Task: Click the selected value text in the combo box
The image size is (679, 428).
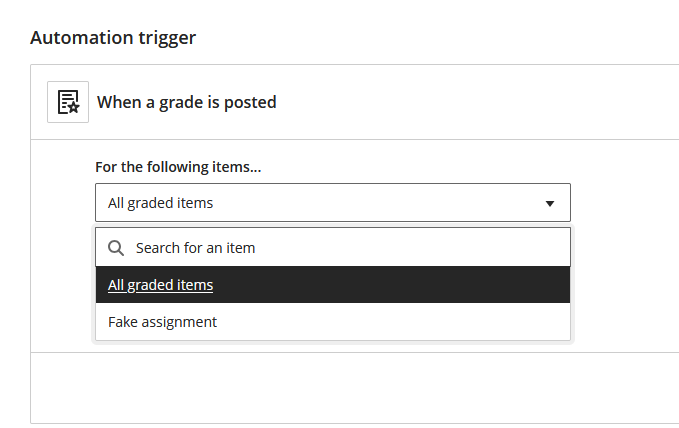Action: coord(160,203)
